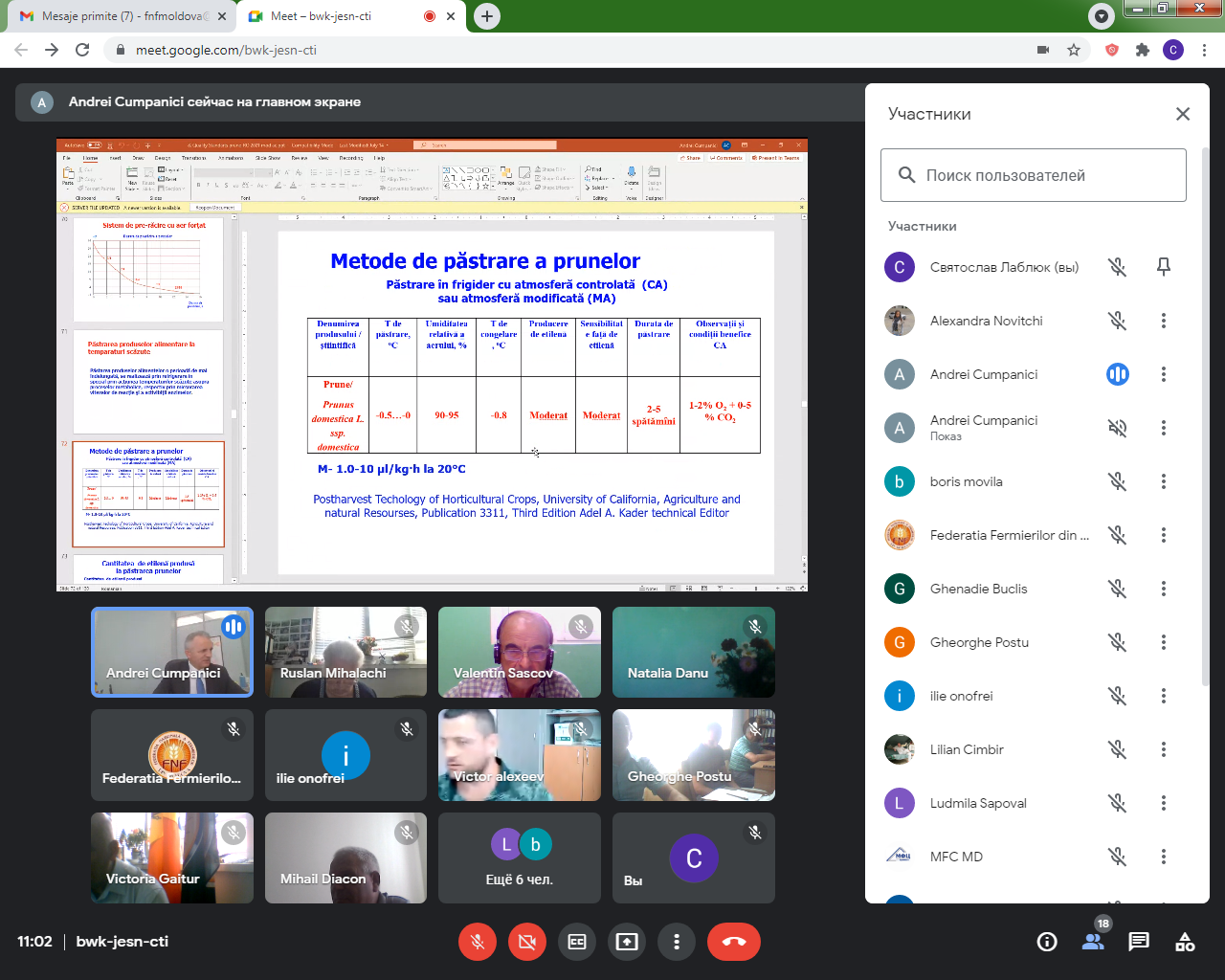Screen dimensions: 1225x980
Task: Open the meeting details info icon
Action: tap(1047, 942)
